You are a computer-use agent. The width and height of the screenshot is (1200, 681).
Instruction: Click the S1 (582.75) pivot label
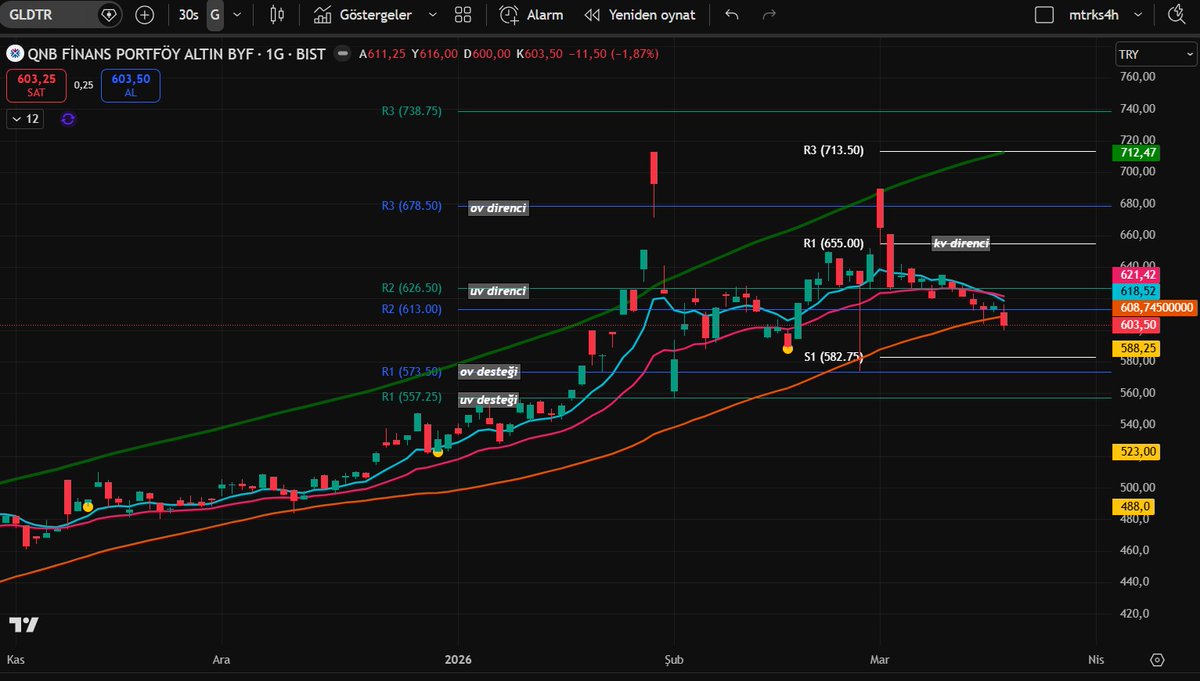point(833,356)
